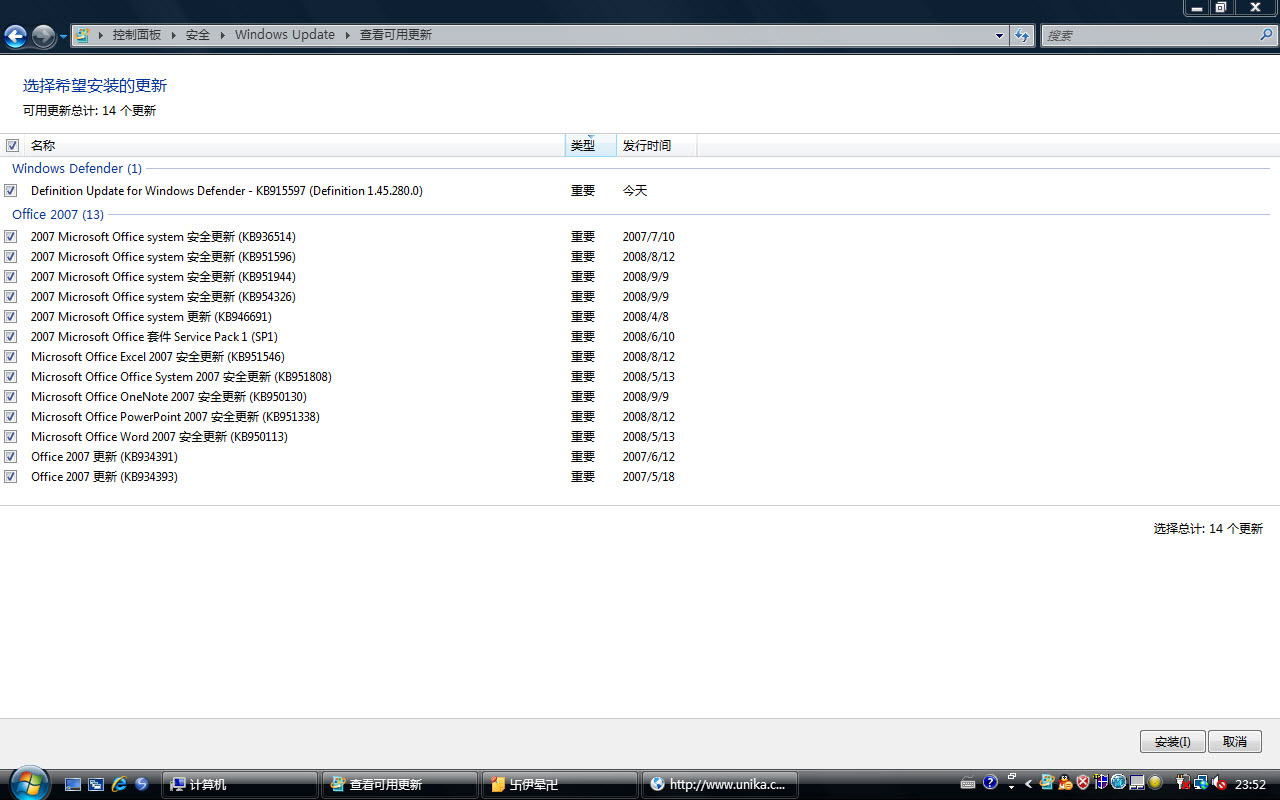Expand the address bar history dropdown
The width and height of the screenshot is (1280, 800).
pos(1000,35)
